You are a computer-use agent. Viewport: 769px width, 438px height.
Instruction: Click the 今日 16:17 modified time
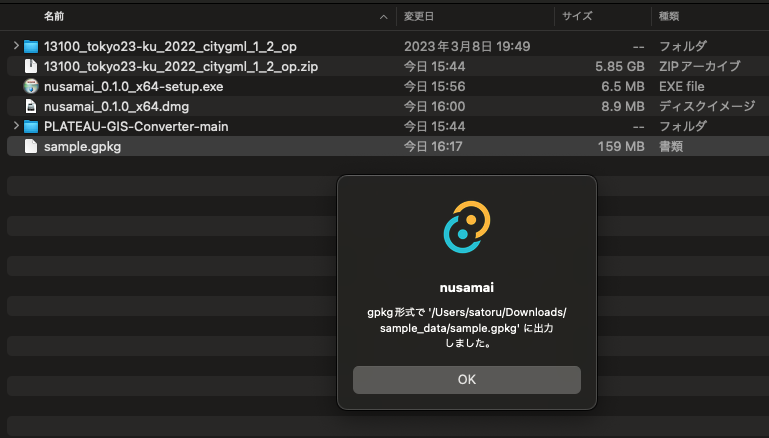click(433, 146)
